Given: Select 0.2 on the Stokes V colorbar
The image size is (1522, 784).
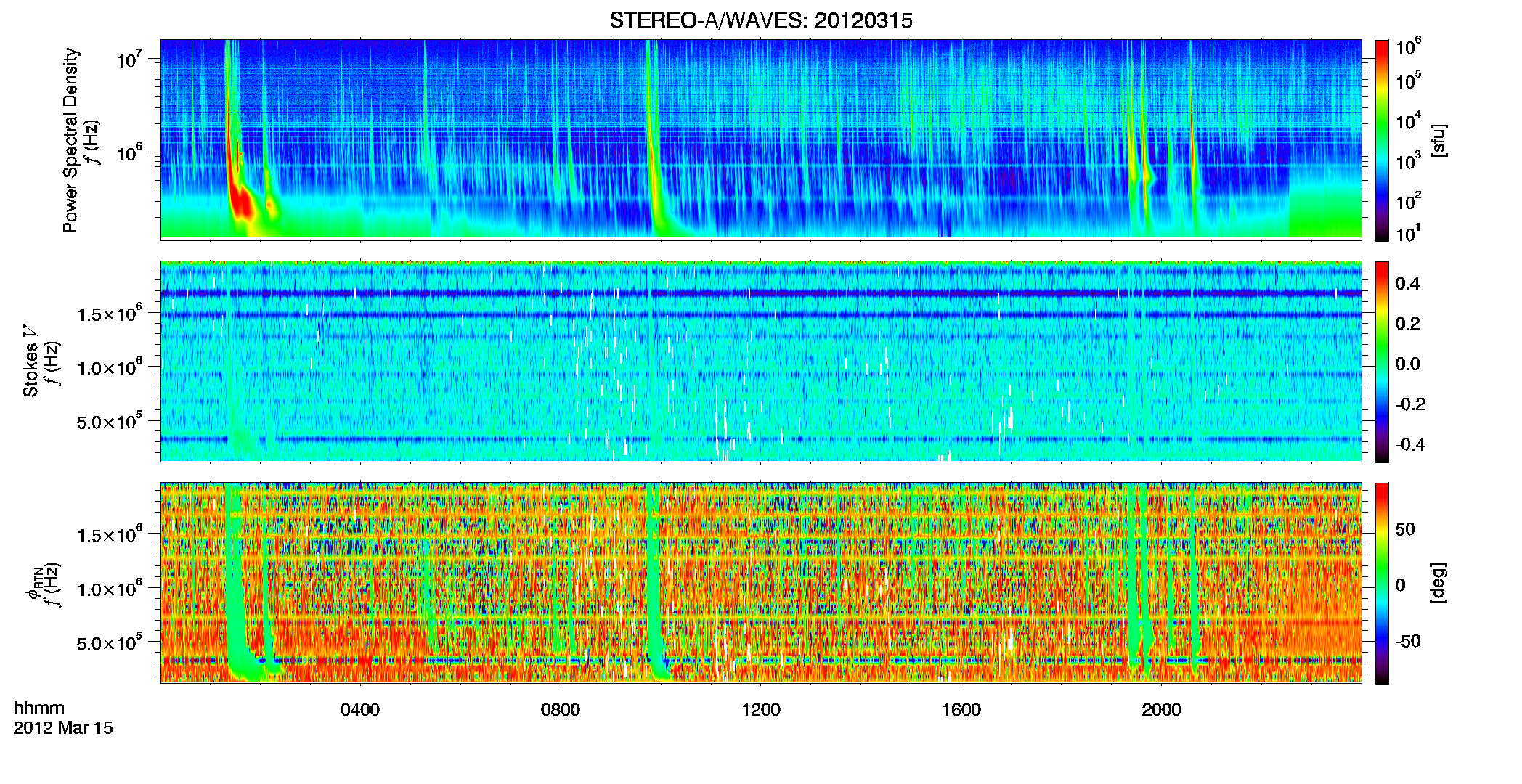Looking at the screenshot, I should 1407,323.
